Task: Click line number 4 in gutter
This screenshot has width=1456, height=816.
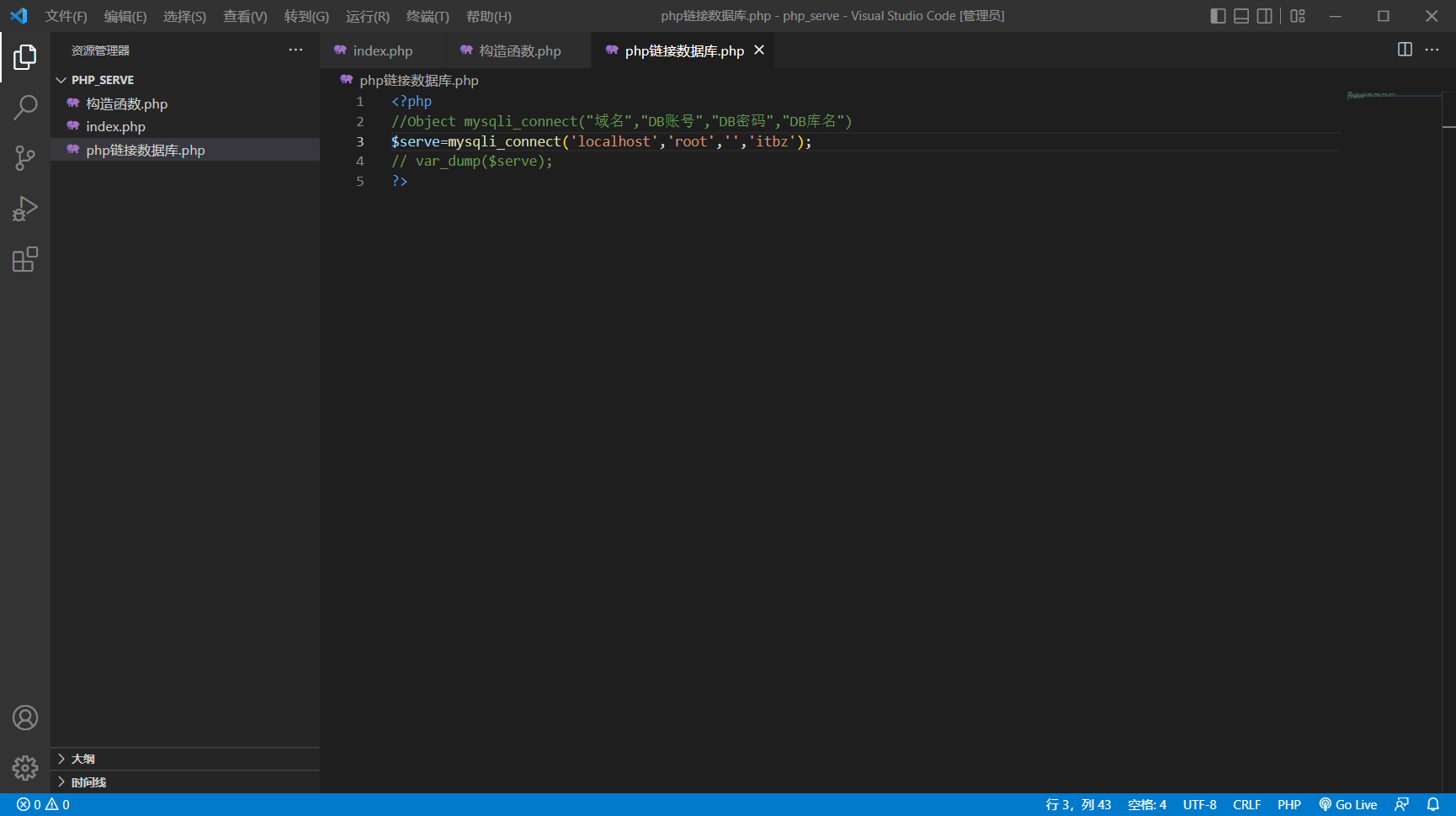Action: coord(360,161)
